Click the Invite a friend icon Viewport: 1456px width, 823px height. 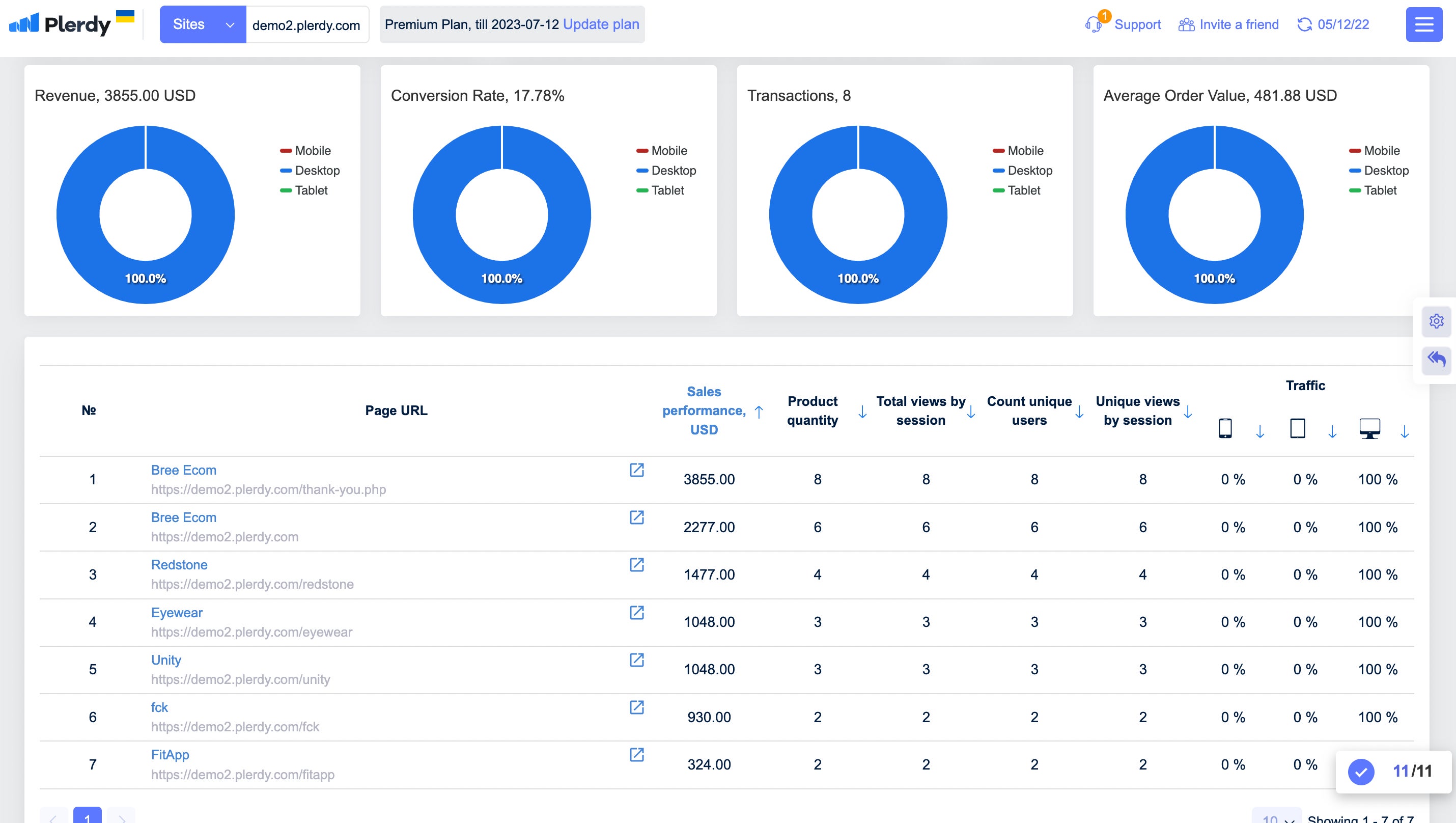pyautogui.click(x=1185, y=24)
